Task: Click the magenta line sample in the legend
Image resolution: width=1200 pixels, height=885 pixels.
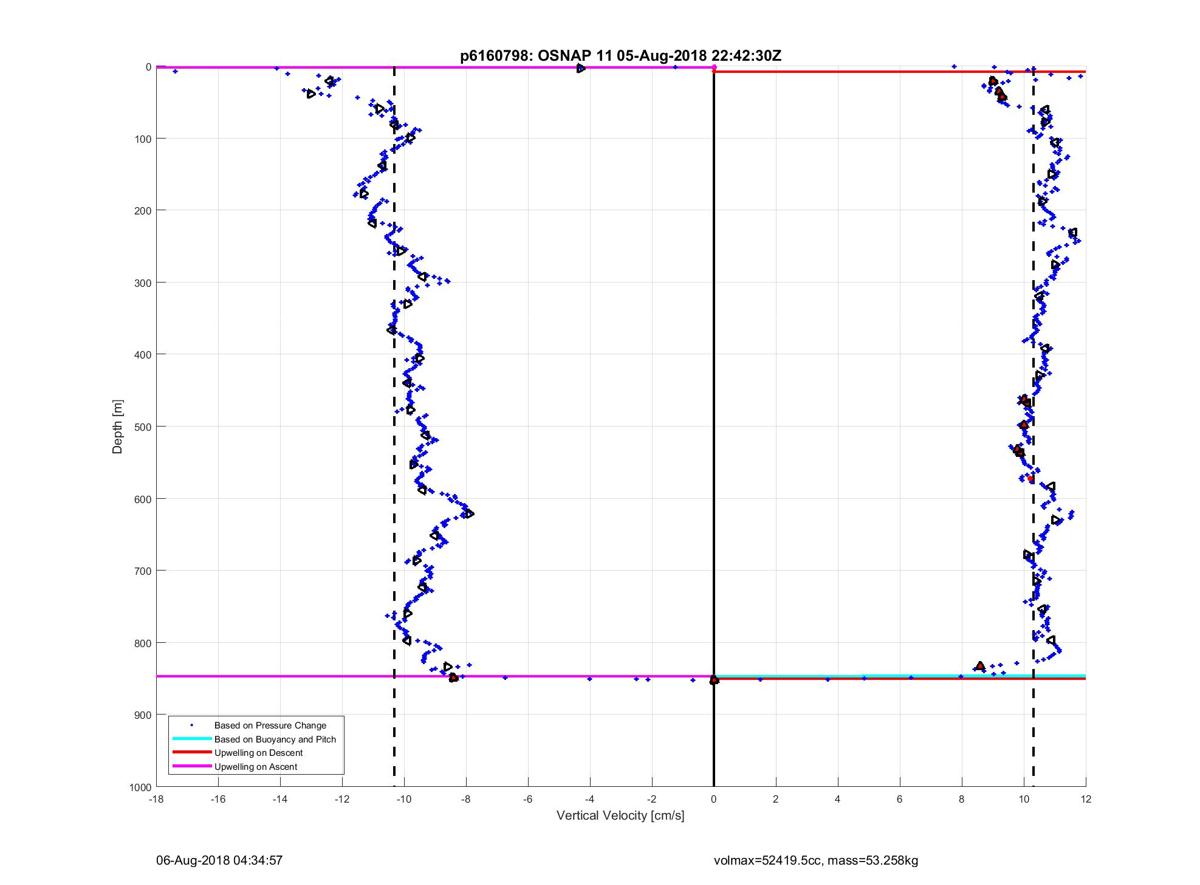Action: pyautogui.click(x=191, y=767)
